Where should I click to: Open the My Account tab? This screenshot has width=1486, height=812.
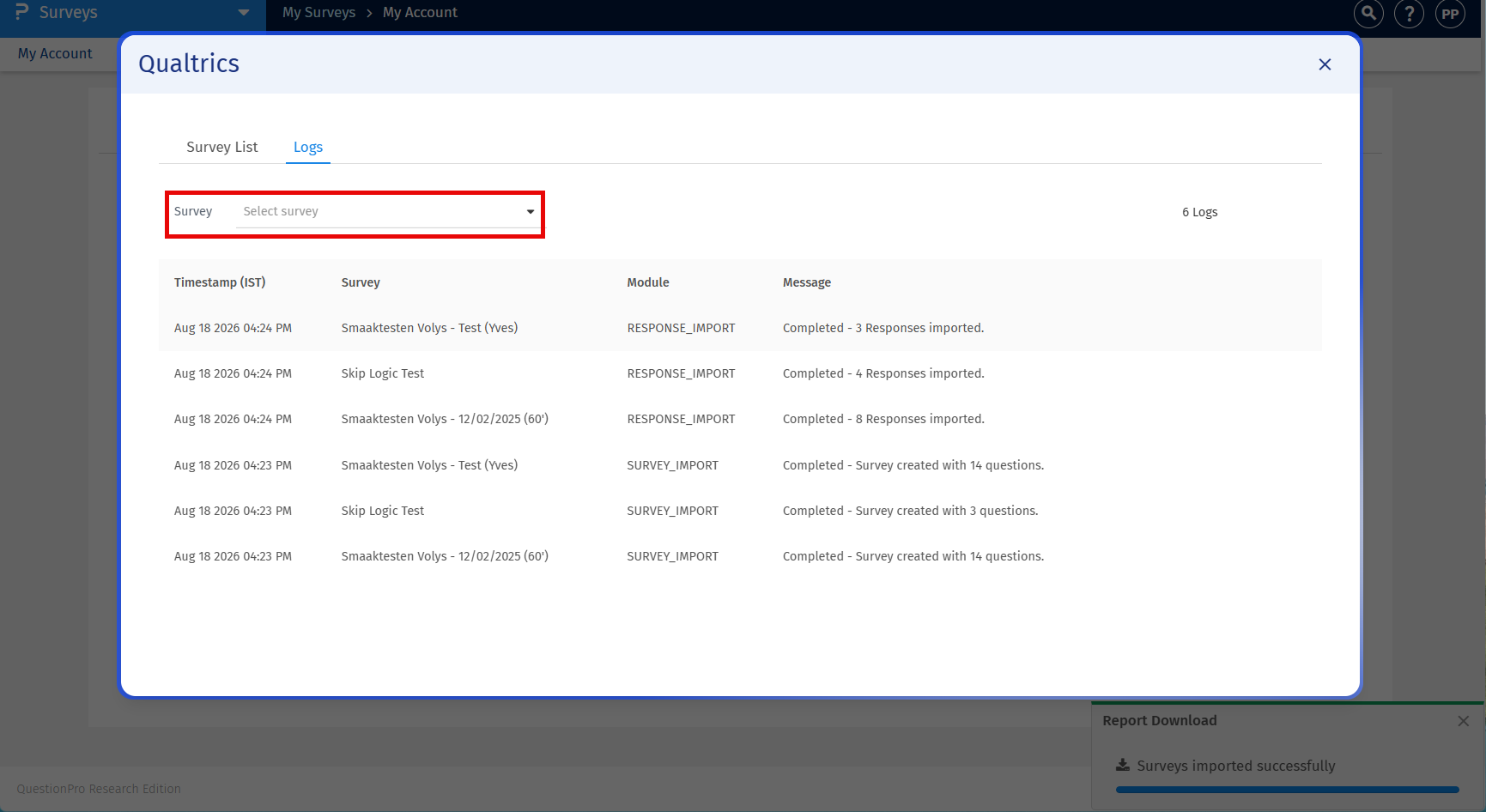coord(55,53)
